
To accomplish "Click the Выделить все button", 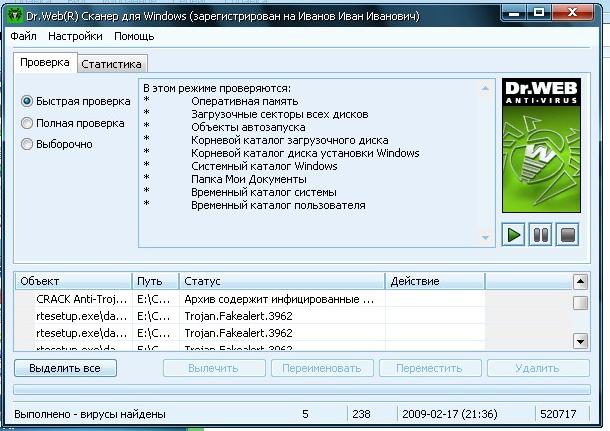I will click(65, 368).
